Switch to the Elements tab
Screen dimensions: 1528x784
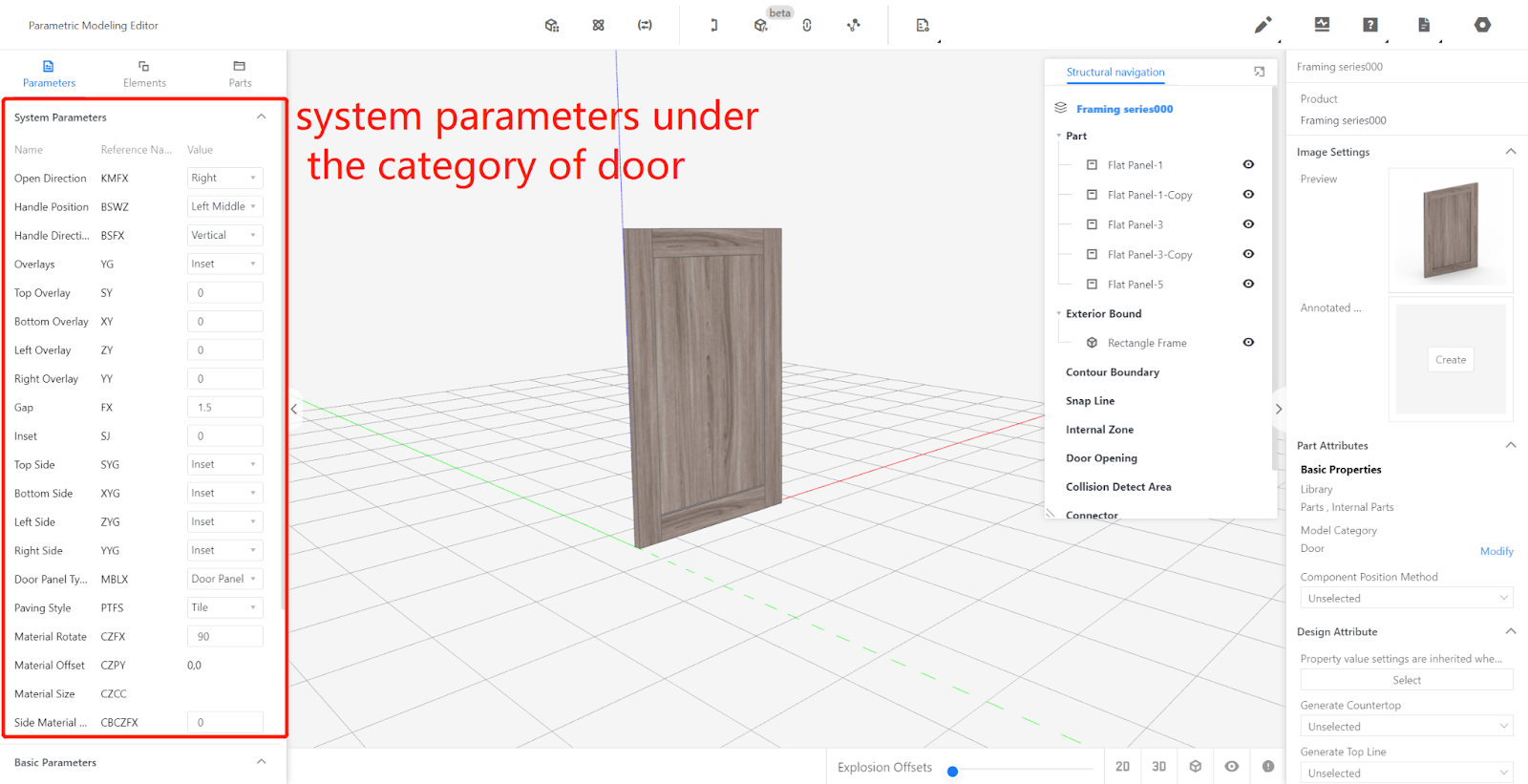144,74
